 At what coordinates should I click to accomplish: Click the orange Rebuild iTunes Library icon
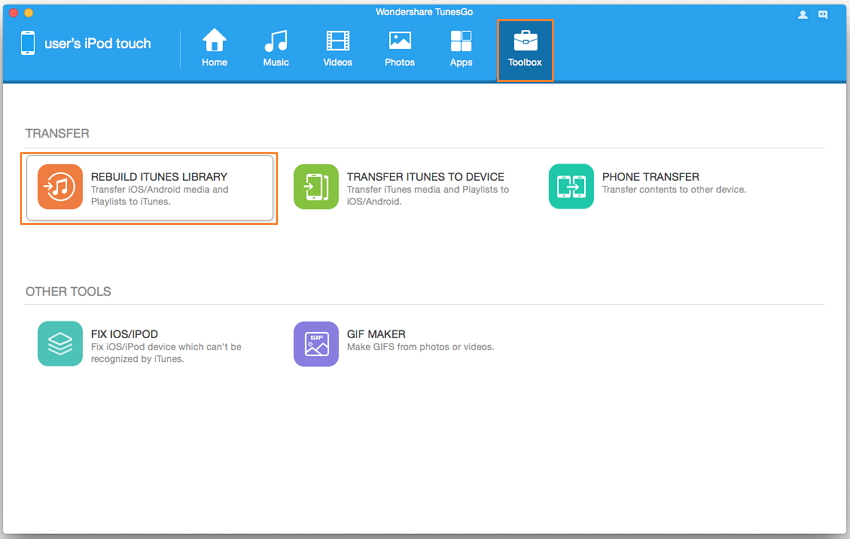(60, 187)
